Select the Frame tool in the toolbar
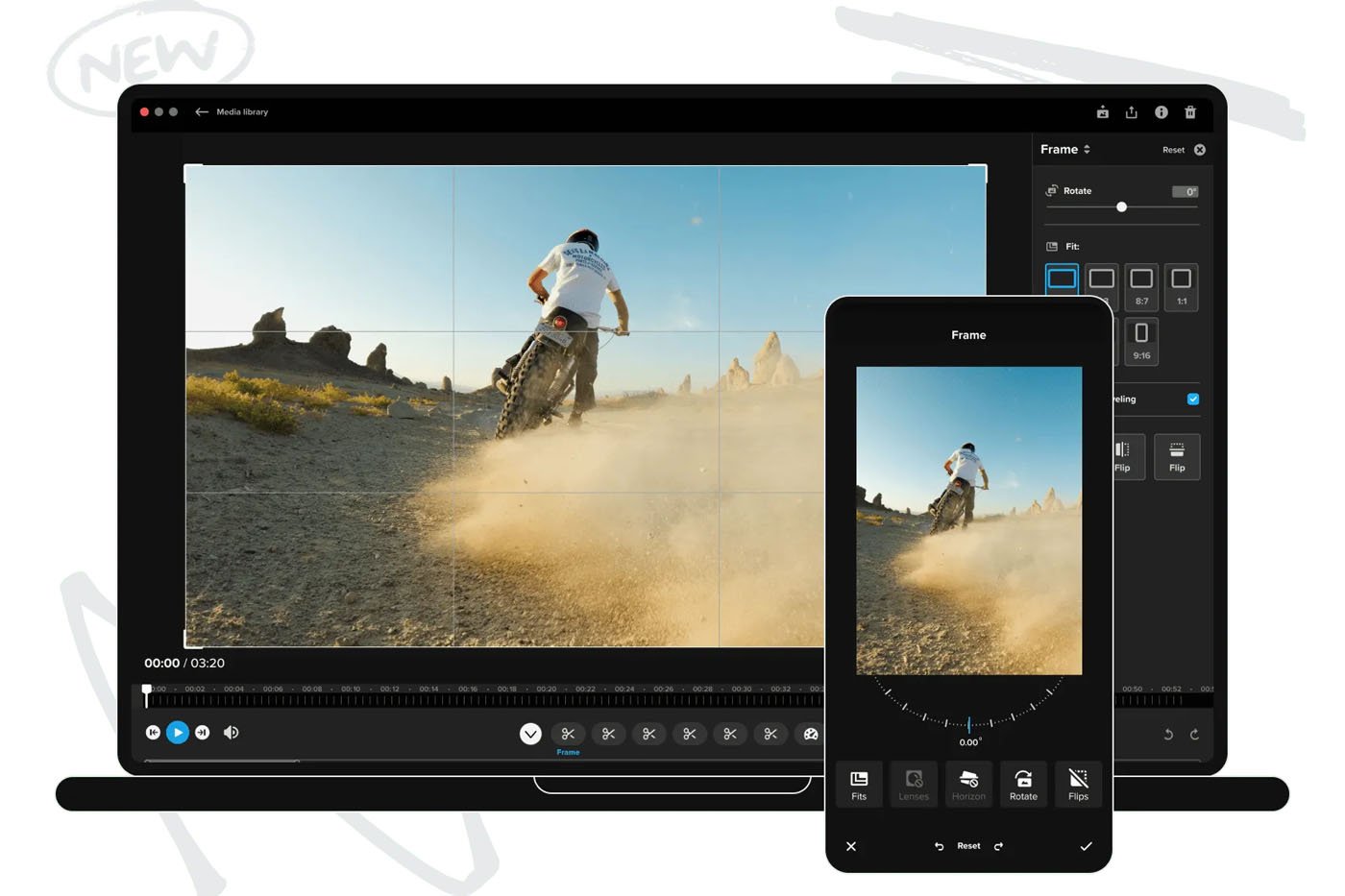 click(568, 735)
